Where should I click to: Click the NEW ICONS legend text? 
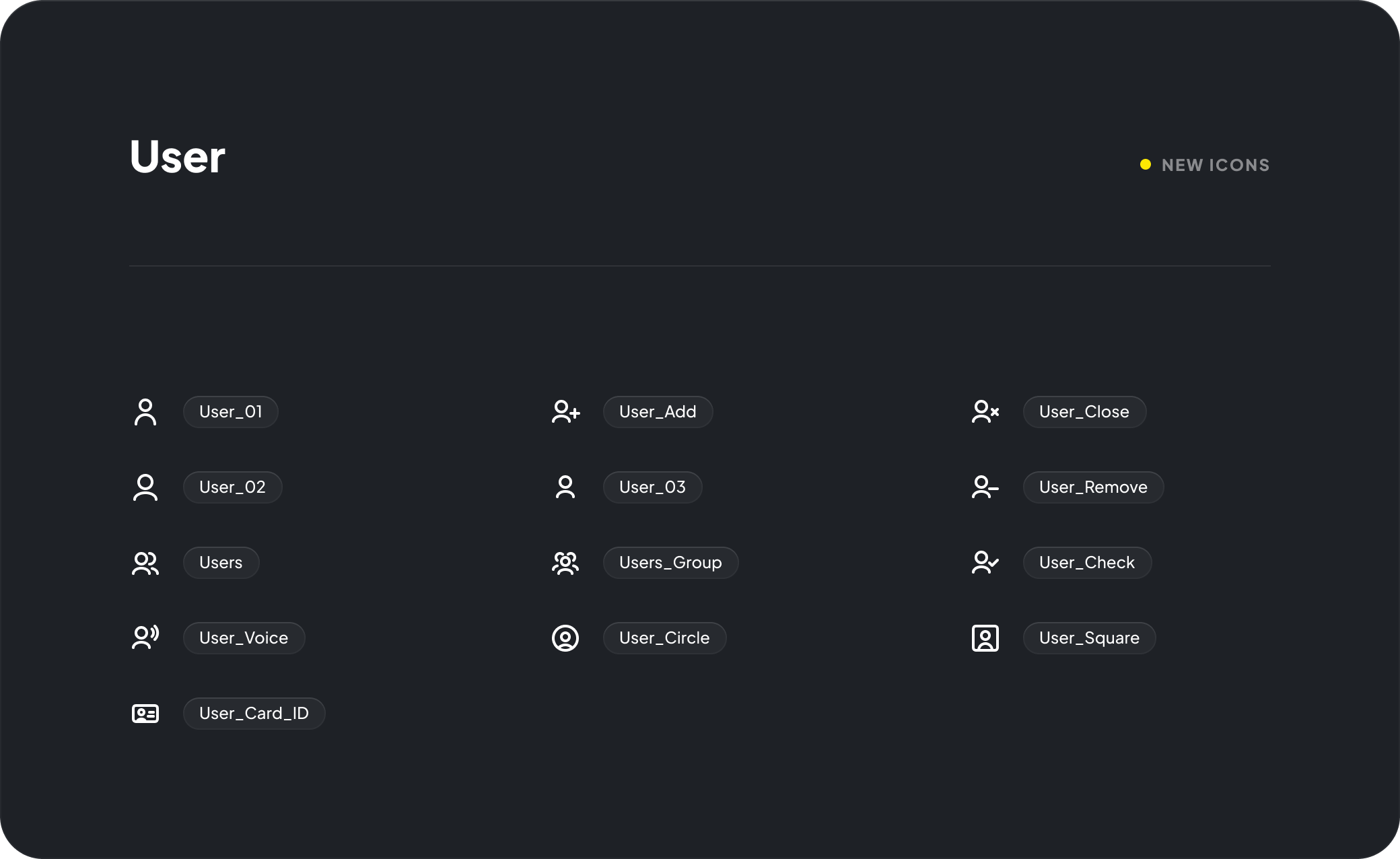(x=1216, y=166)
